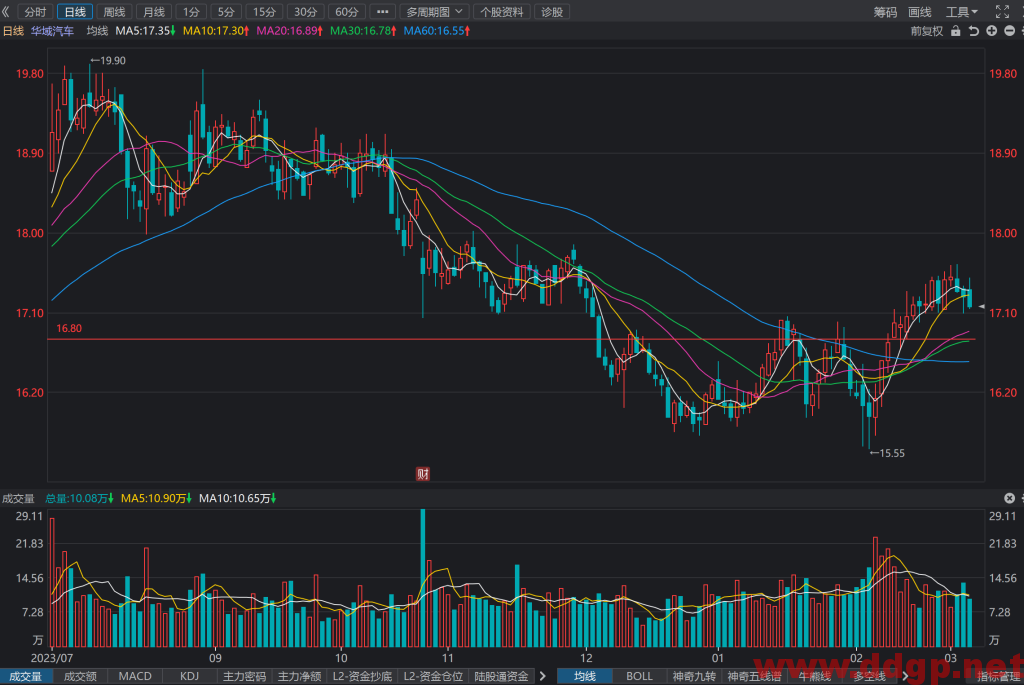Select the 成交量 indicator tab at bottom
This screenshot has width=1024, height=685.
[25, 677]
